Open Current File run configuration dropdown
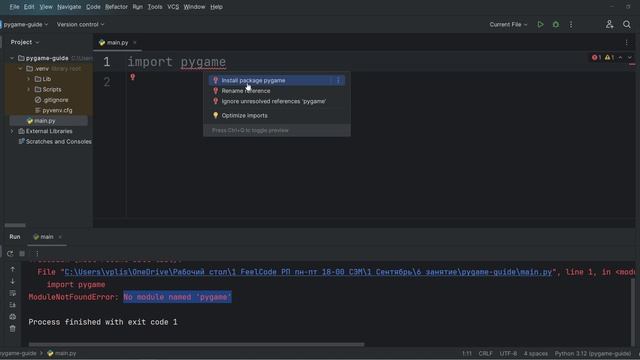The height and width of the screenshot is (360, 640). (x=508, y=24)
